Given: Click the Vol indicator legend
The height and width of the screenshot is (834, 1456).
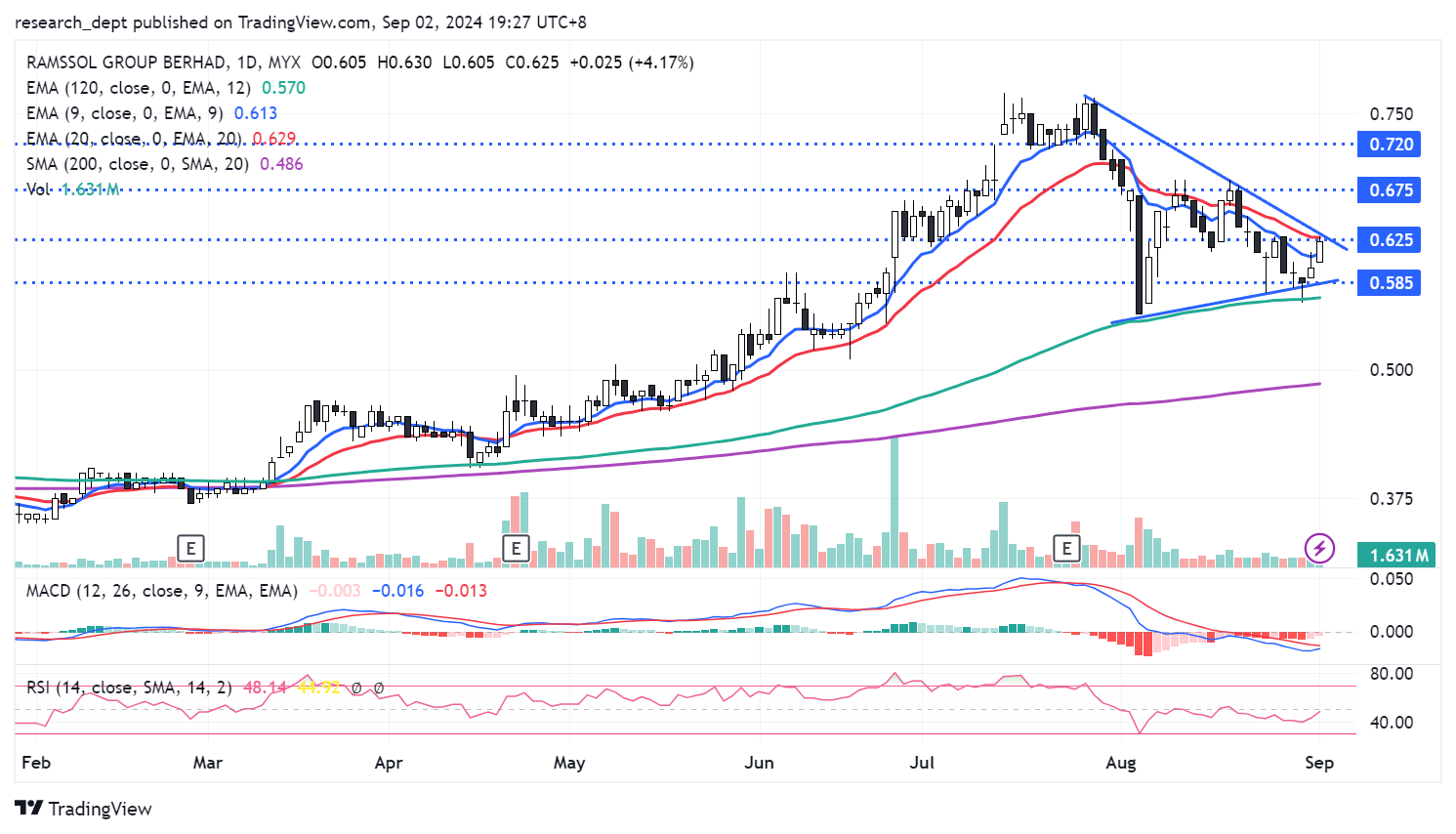Looking at the screenshot, I should (39, 189).
